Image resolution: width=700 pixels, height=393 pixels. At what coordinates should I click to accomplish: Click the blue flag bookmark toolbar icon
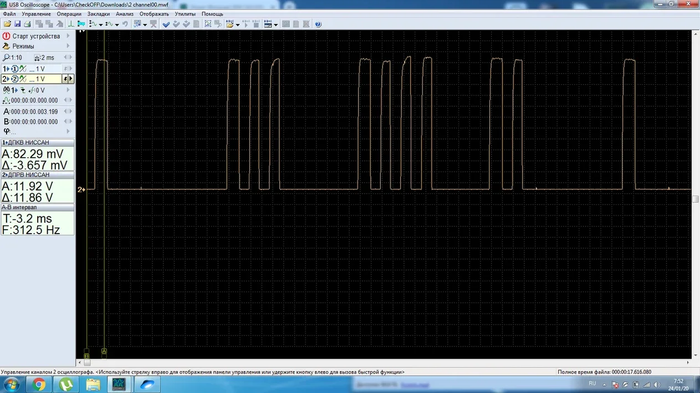(81, 24)
